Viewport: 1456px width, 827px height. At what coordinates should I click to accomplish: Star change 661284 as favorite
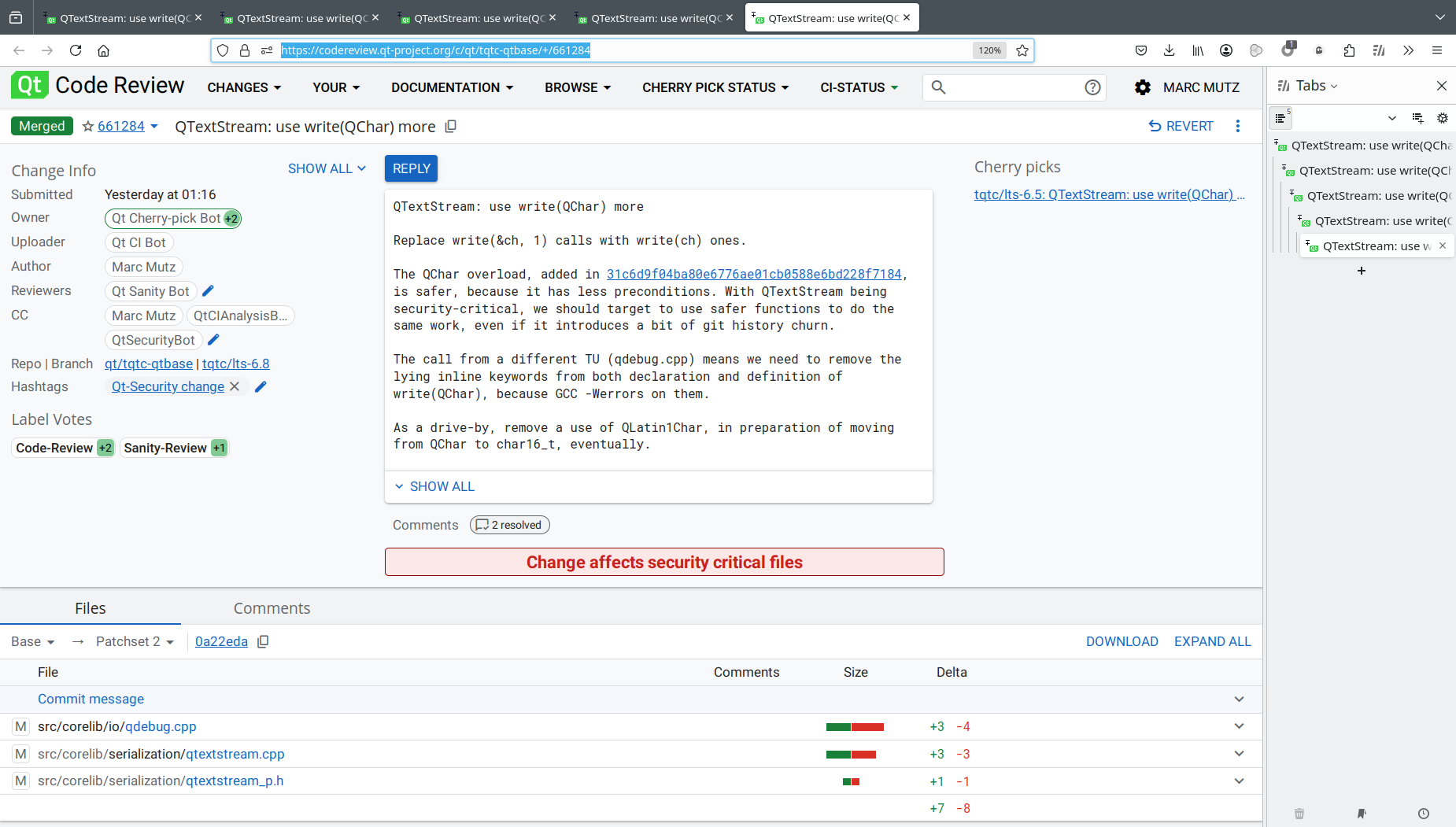(88, 127)
